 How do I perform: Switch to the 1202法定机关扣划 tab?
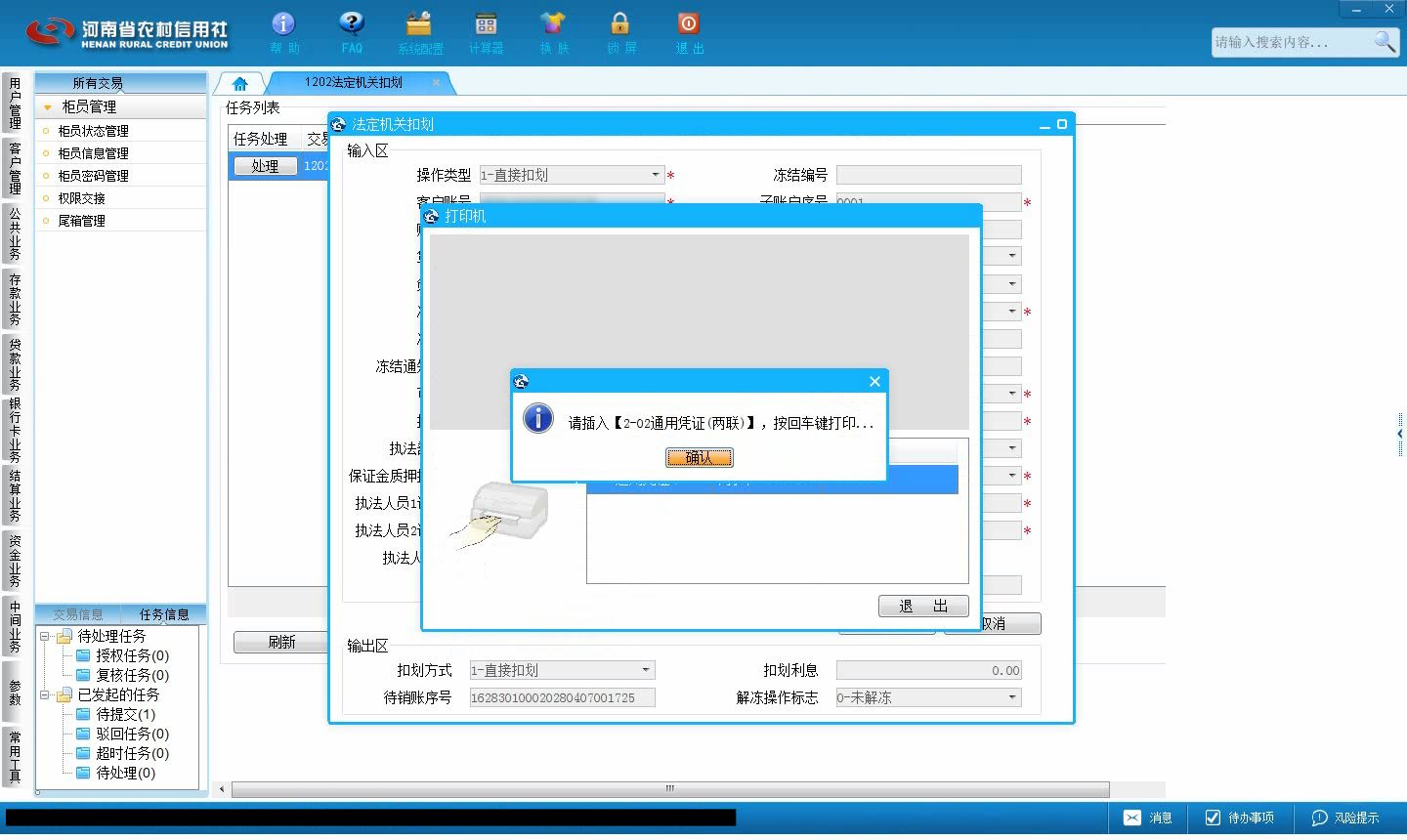click(354, 83)
